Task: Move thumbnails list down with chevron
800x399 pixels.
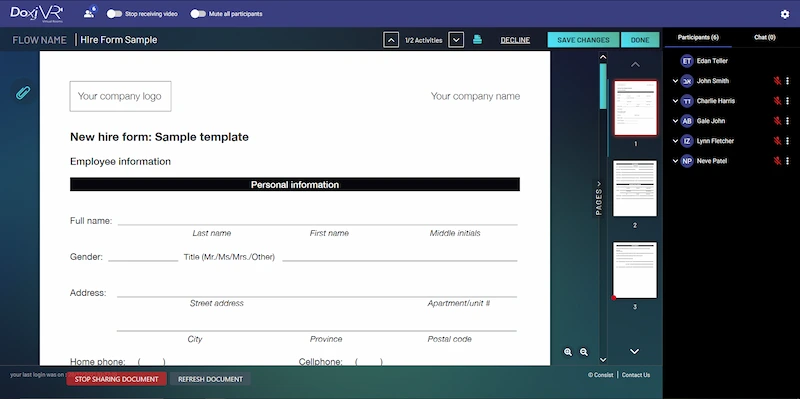Action: click(635, 351)
